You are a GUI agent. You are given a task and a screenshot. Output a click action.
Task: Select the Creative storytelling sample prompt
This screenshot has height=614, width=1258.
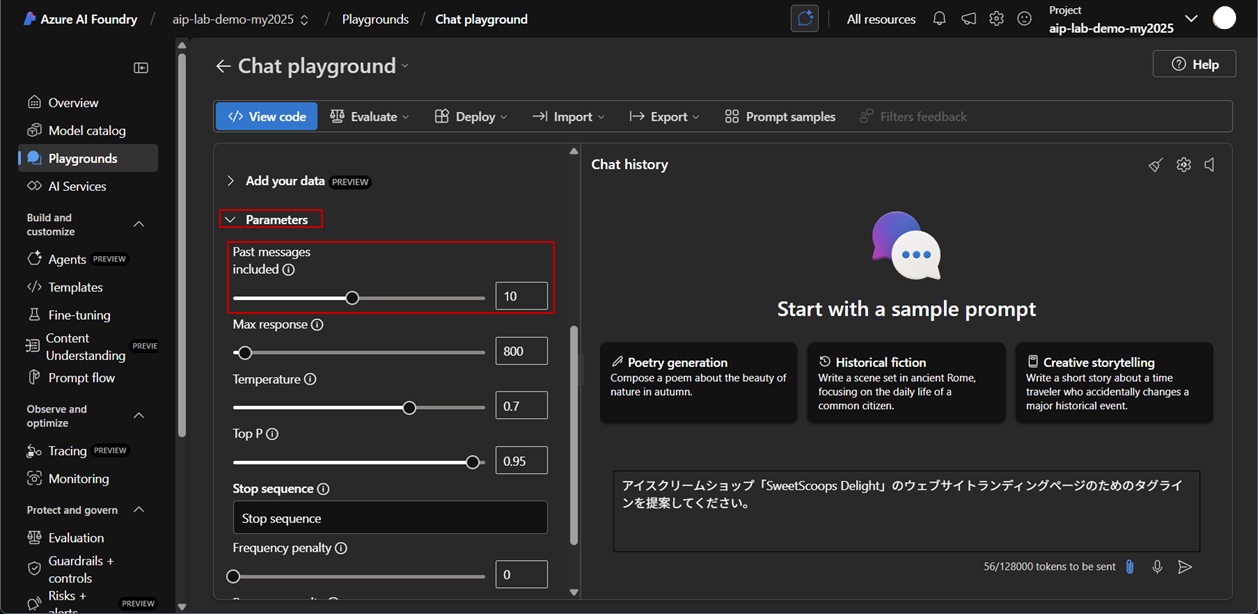coord(1114,383)
